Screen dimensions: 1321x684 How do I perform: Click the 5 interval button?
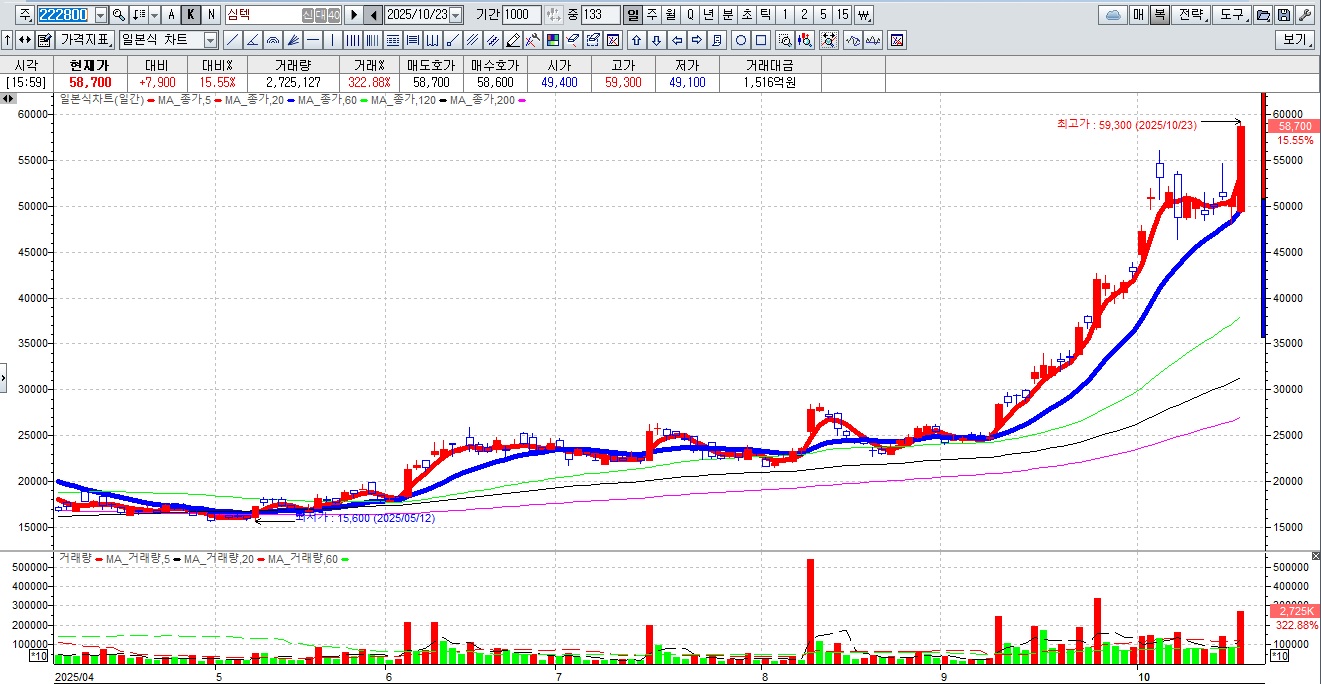[x=823, y=15]
